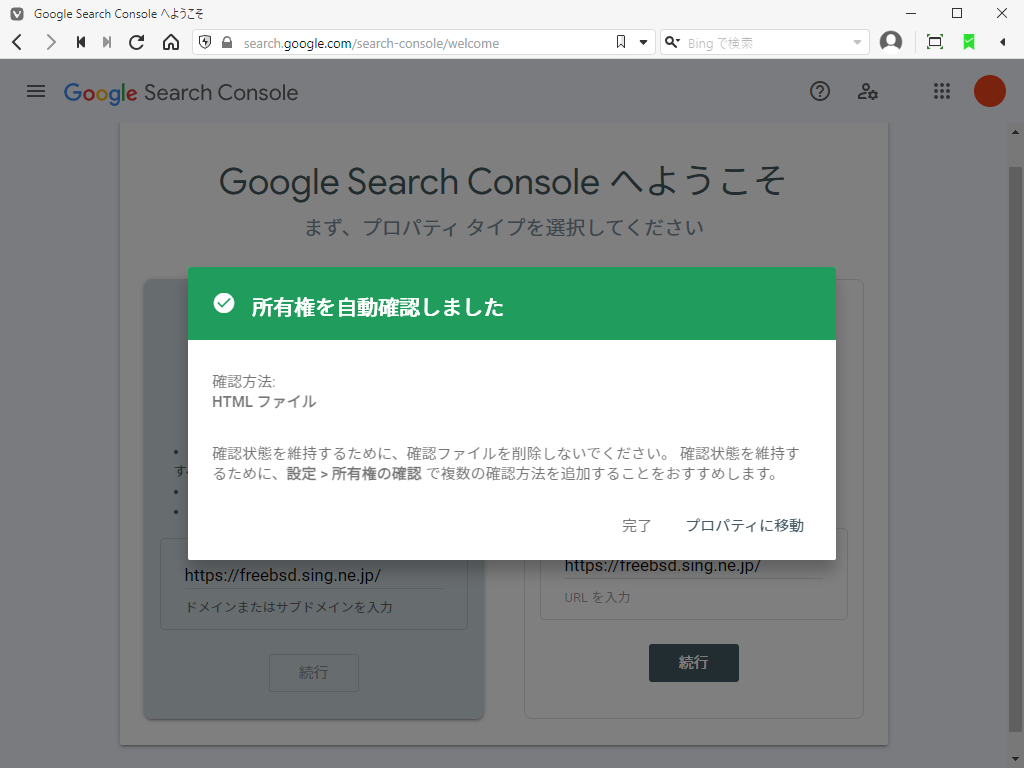Click the URL prefix input field
The height and width of the screenshot is (768, 1024).
(x=694, y=567)
